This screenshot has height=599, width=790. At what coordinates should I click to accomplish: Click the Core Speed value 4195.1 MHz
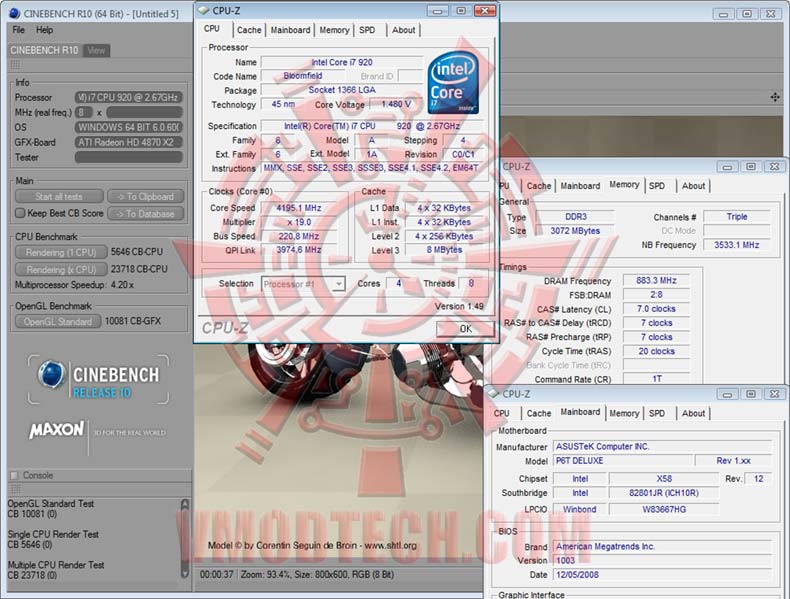click(299, 208)
